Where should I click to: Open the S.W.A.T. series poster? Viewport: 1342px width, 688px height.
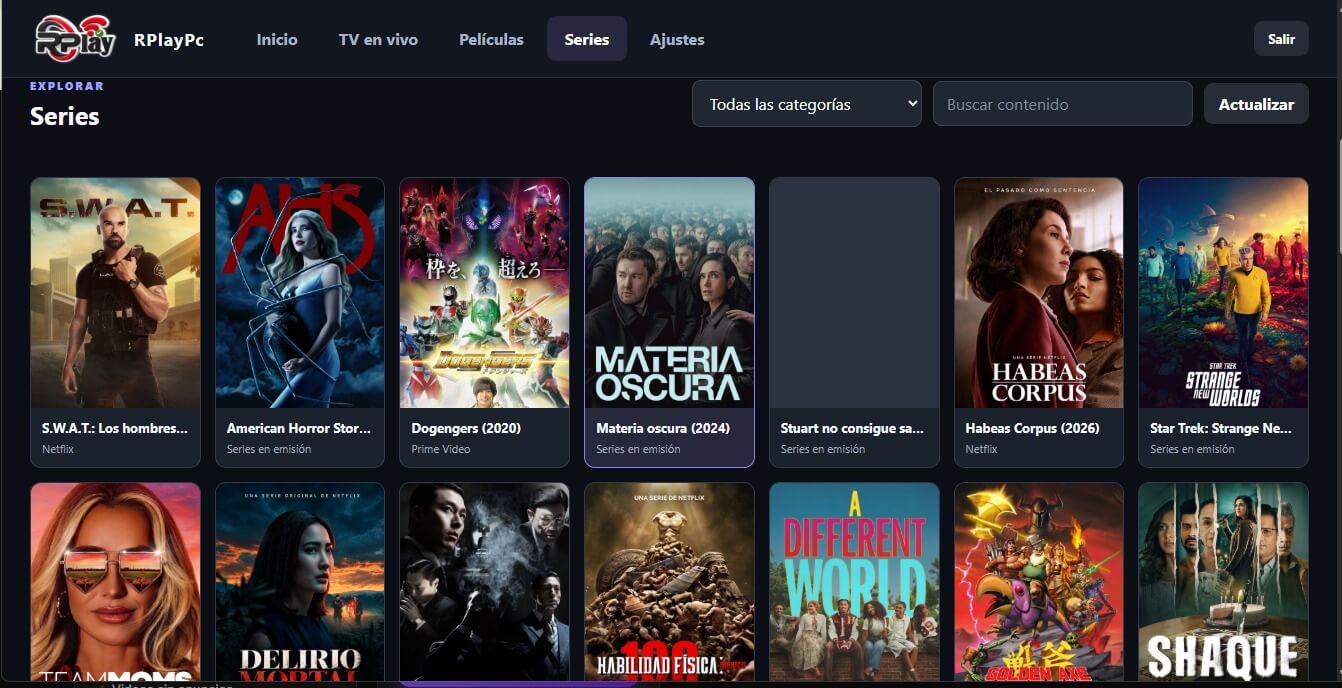pyautogui.click(x=115, y=293)
